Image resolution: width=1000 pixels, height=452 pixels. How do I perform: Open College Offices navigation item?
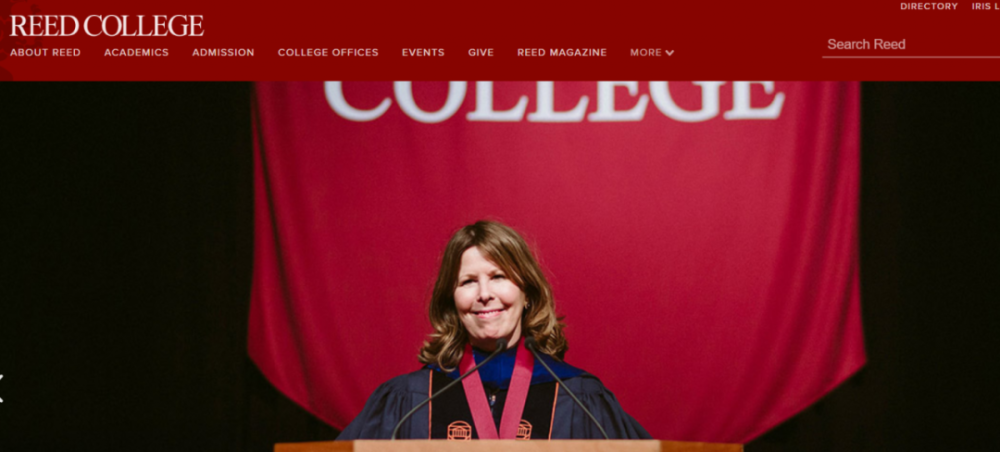point(328,53)
